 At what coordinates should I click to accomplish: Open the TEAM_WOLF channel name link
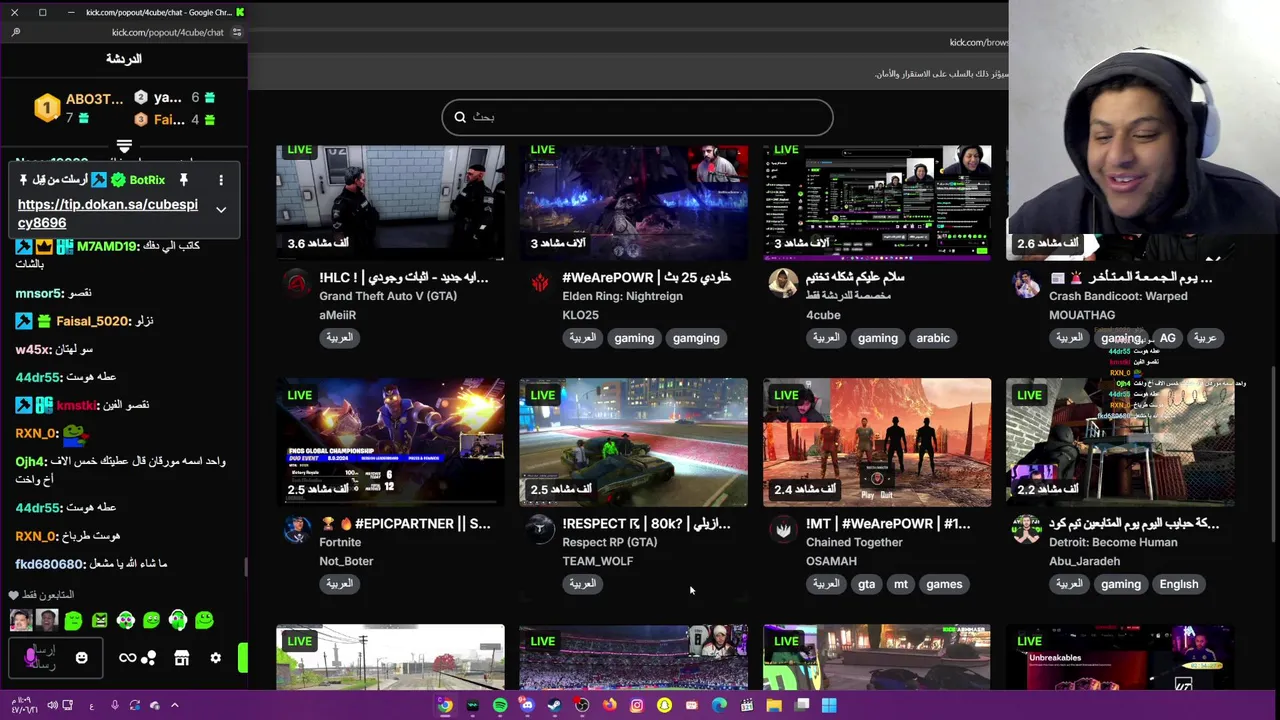[598, 561]
